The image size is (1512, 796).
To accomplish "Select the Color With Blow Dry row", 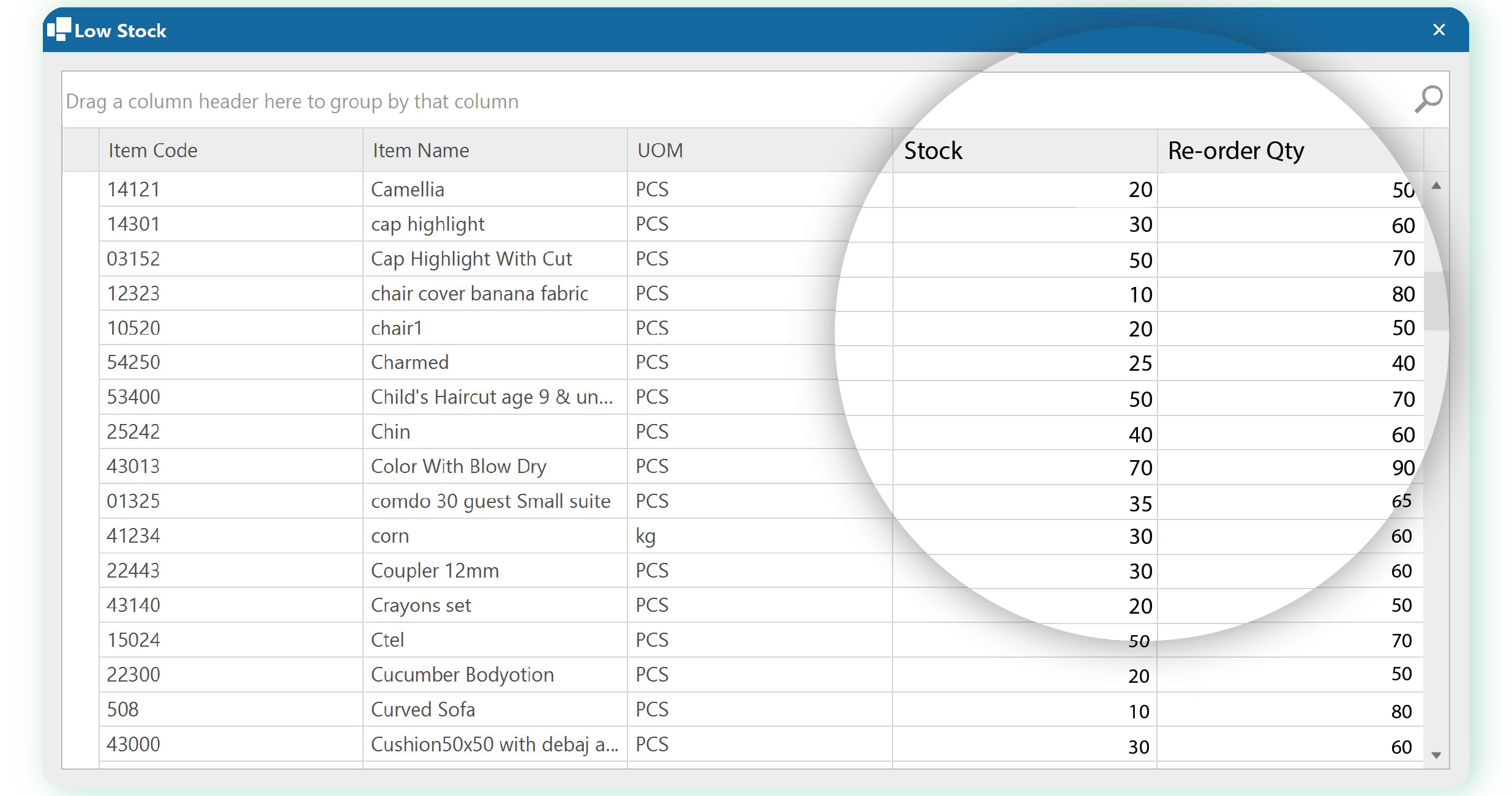I will 458,467.
